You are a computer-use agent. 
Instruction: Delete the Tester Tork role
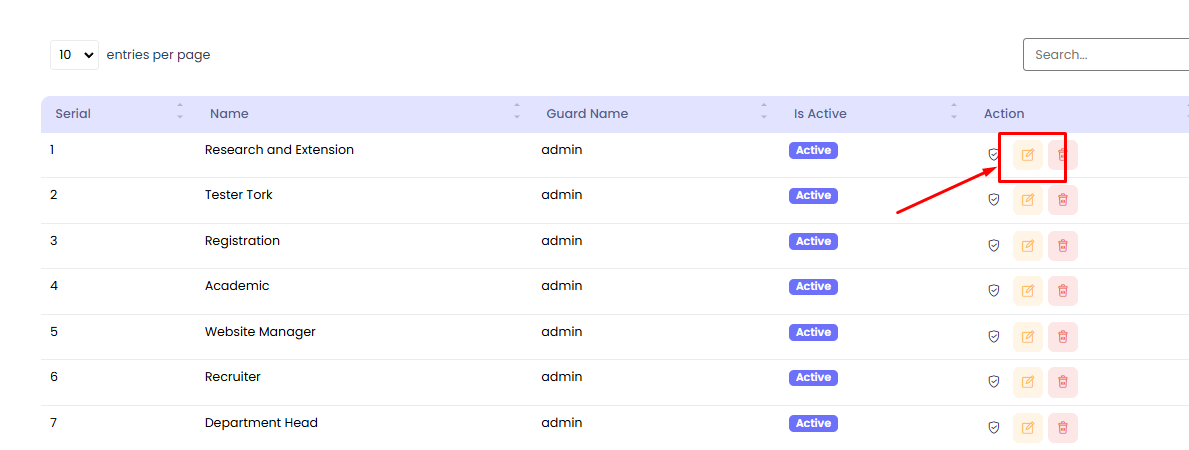pos(1062,200)
